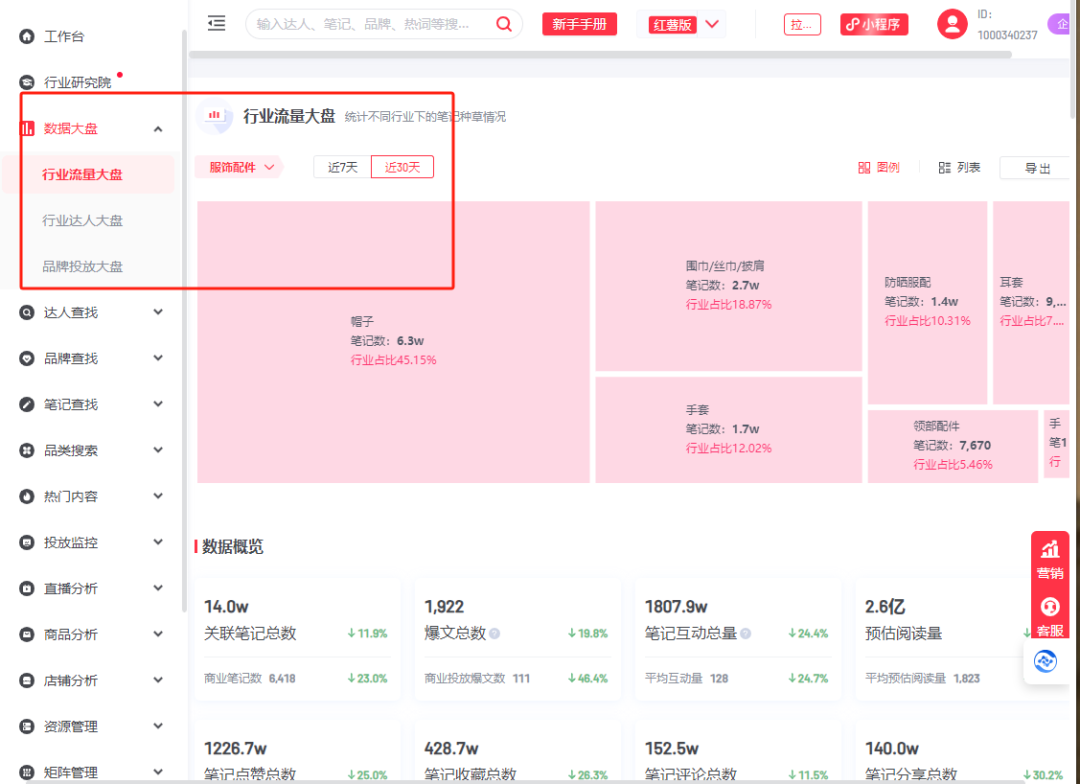Click the 直播分析 sidebar icon
1080x784 pixels.
pos(26,588)
